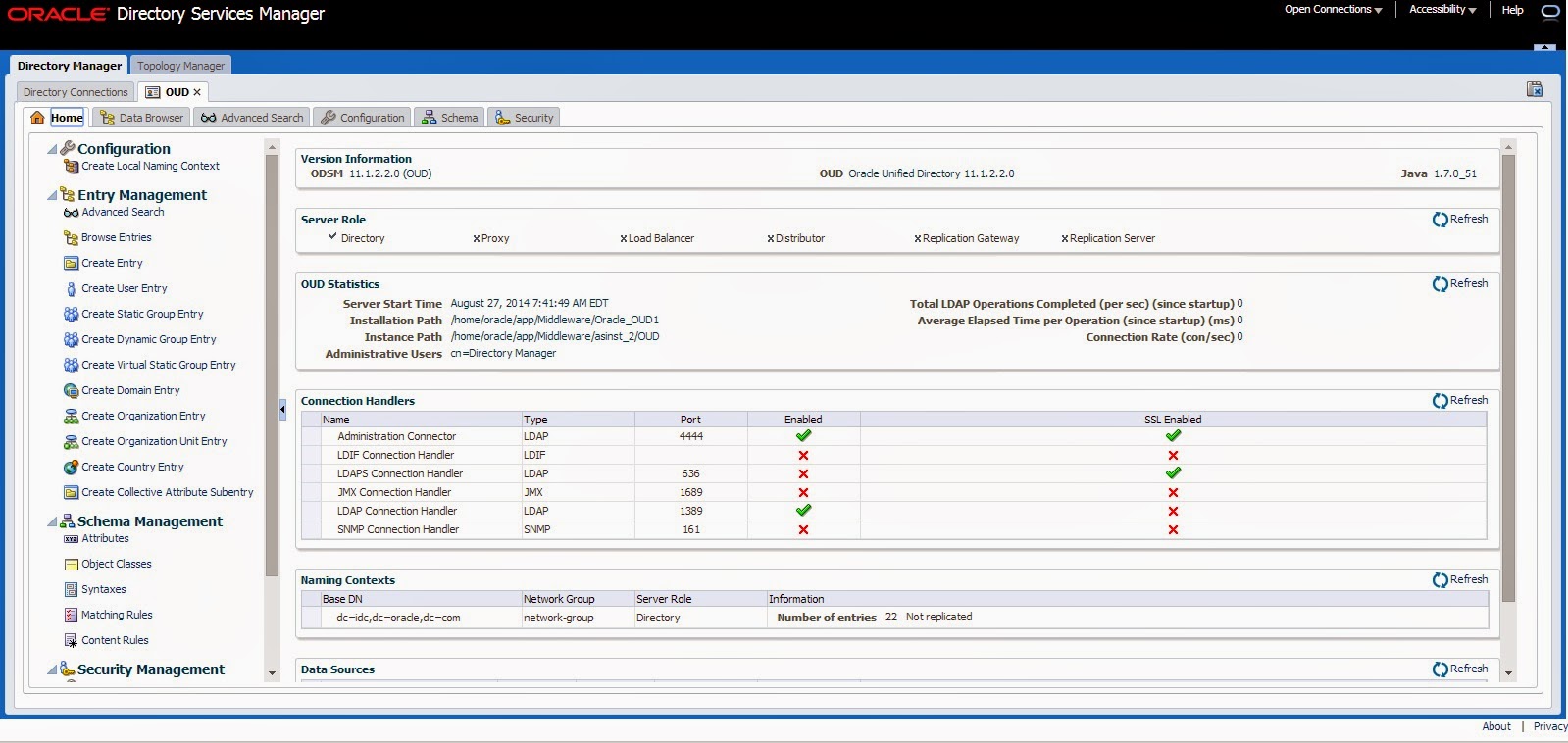
Task: Click the navigation pane vertical scrollbar
Action: tap(272, 365)
